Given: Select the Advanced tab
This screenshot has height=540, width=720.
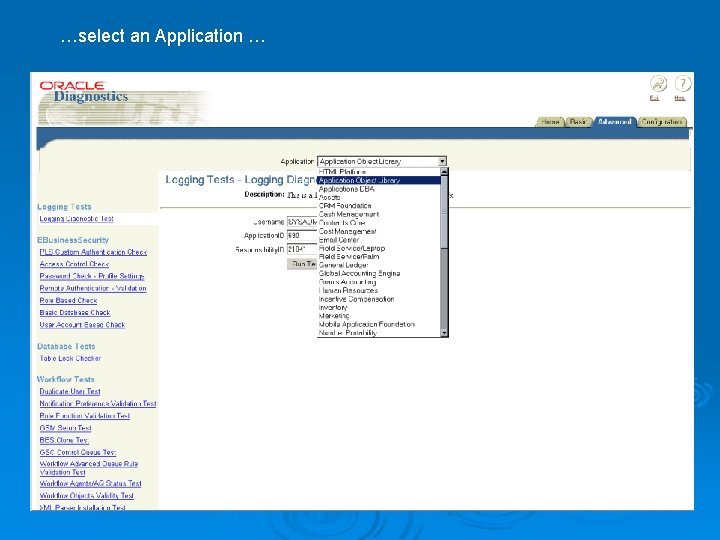Looking at the screenshot, I should (x=614, y=122).
